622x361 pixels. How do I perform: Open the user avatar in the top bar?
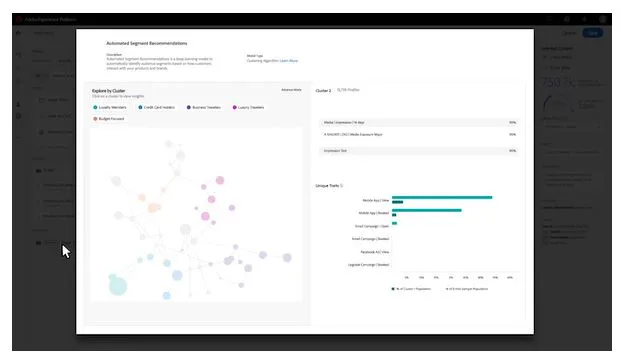pos(603,19)
